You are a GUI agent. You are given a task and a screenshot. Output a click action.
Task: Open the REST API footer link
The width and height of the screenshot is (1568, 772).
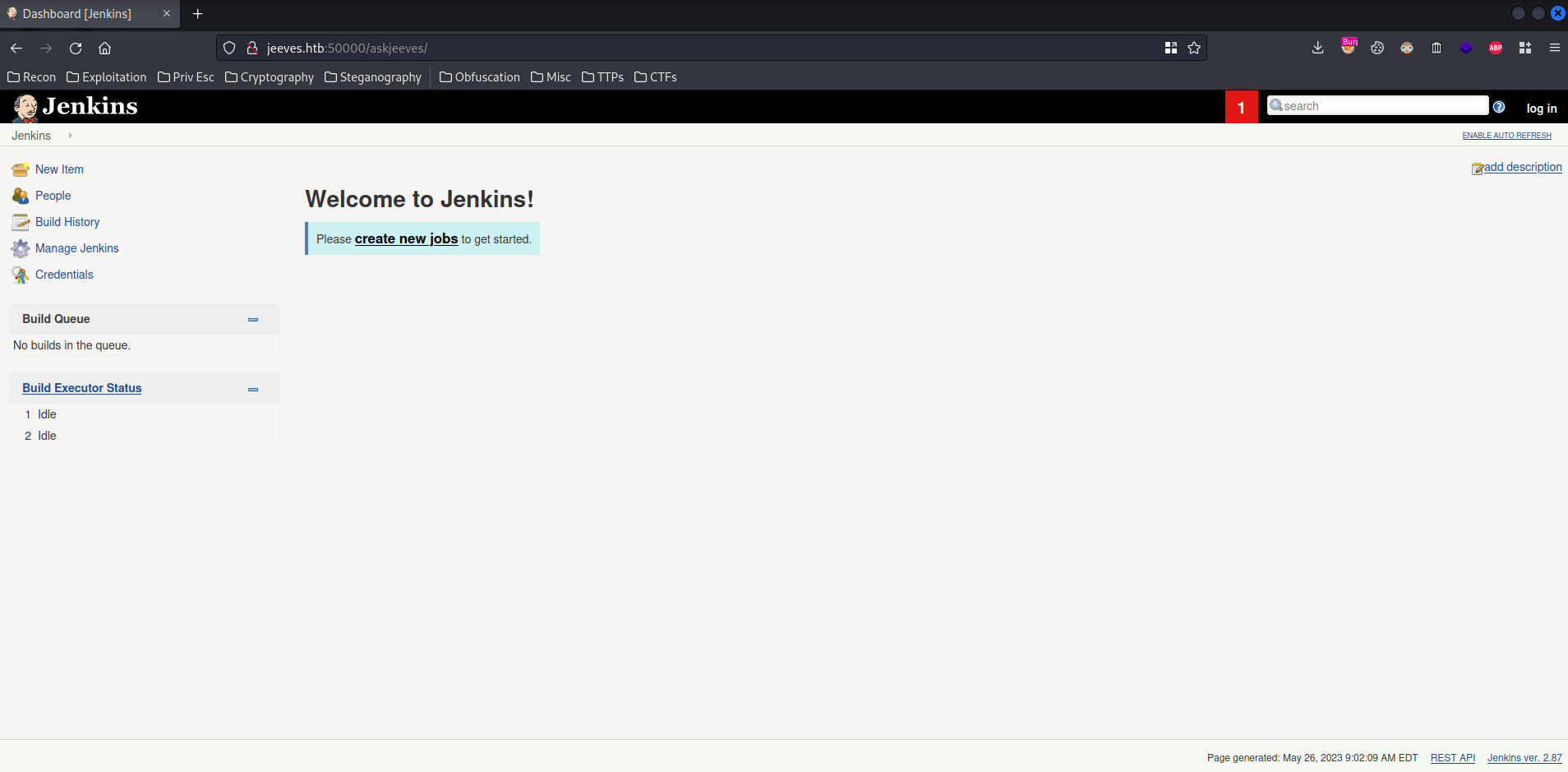[x=1453, y=758]
